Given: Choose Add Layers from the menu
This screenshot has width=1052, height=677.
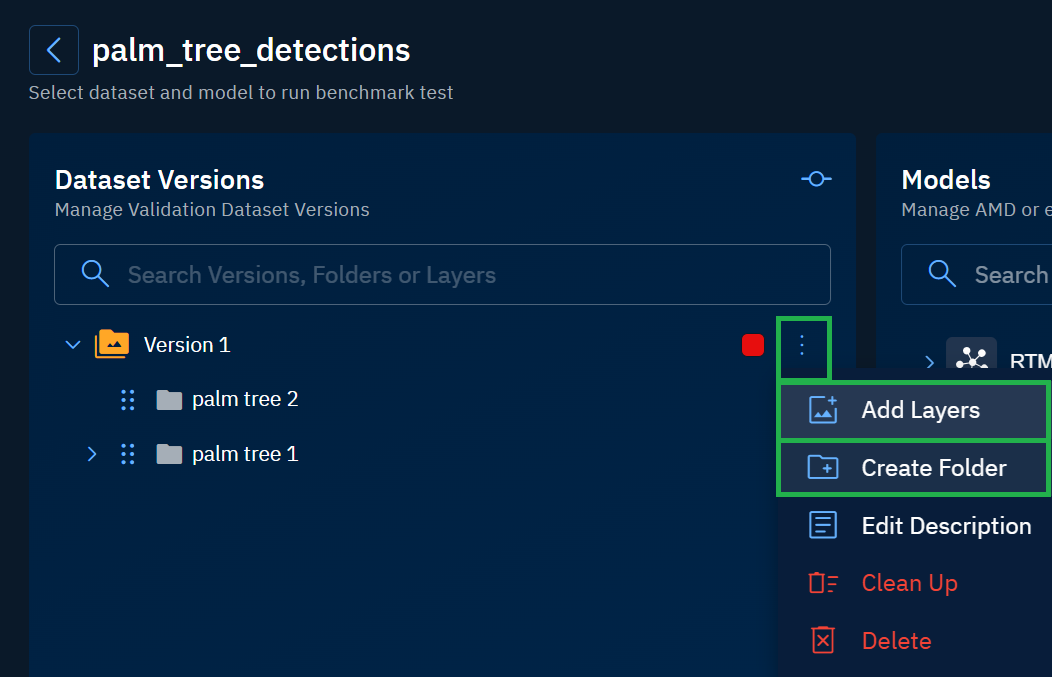Looking at the screenshot, I should tap(920, 410).
